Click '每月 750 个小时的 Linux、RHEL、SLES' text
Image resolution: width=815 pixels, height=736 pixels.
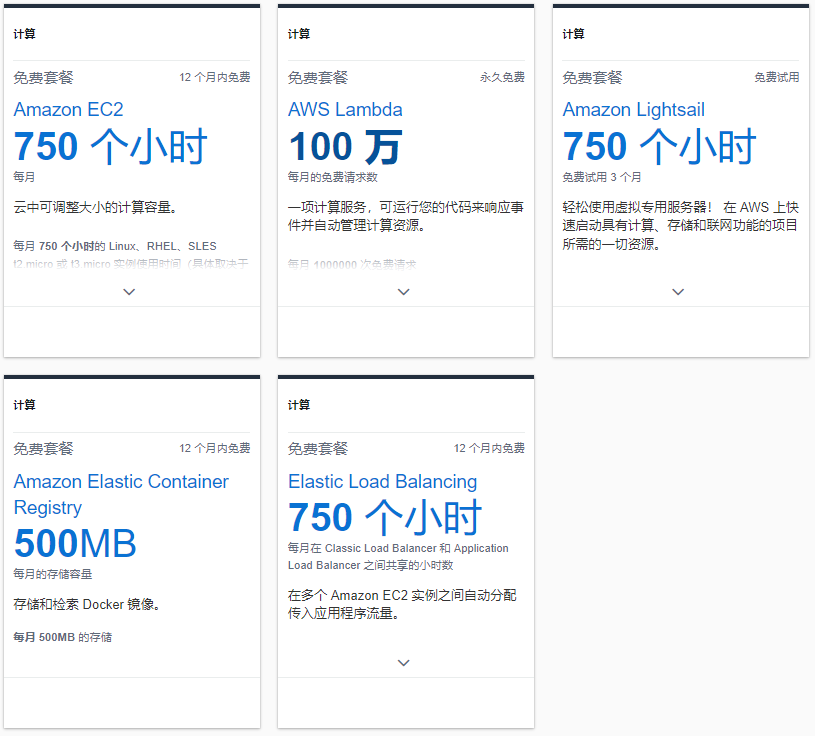[x=115, y=246]
